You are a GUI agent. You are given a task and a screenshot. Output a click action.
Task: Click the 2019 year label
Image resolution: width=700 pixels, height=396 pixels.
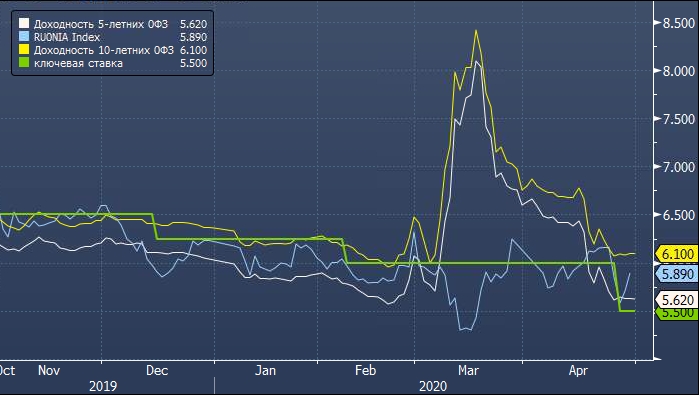(103, 386)
